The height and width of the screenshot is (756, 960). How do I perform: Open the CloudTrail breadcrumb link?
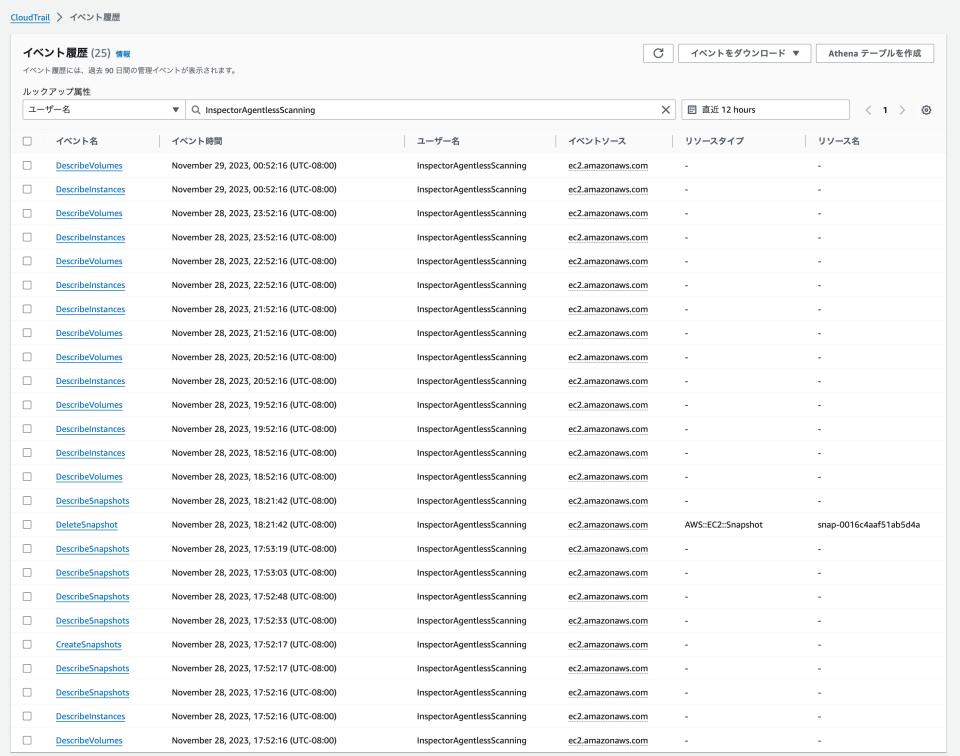click(30, 17)
